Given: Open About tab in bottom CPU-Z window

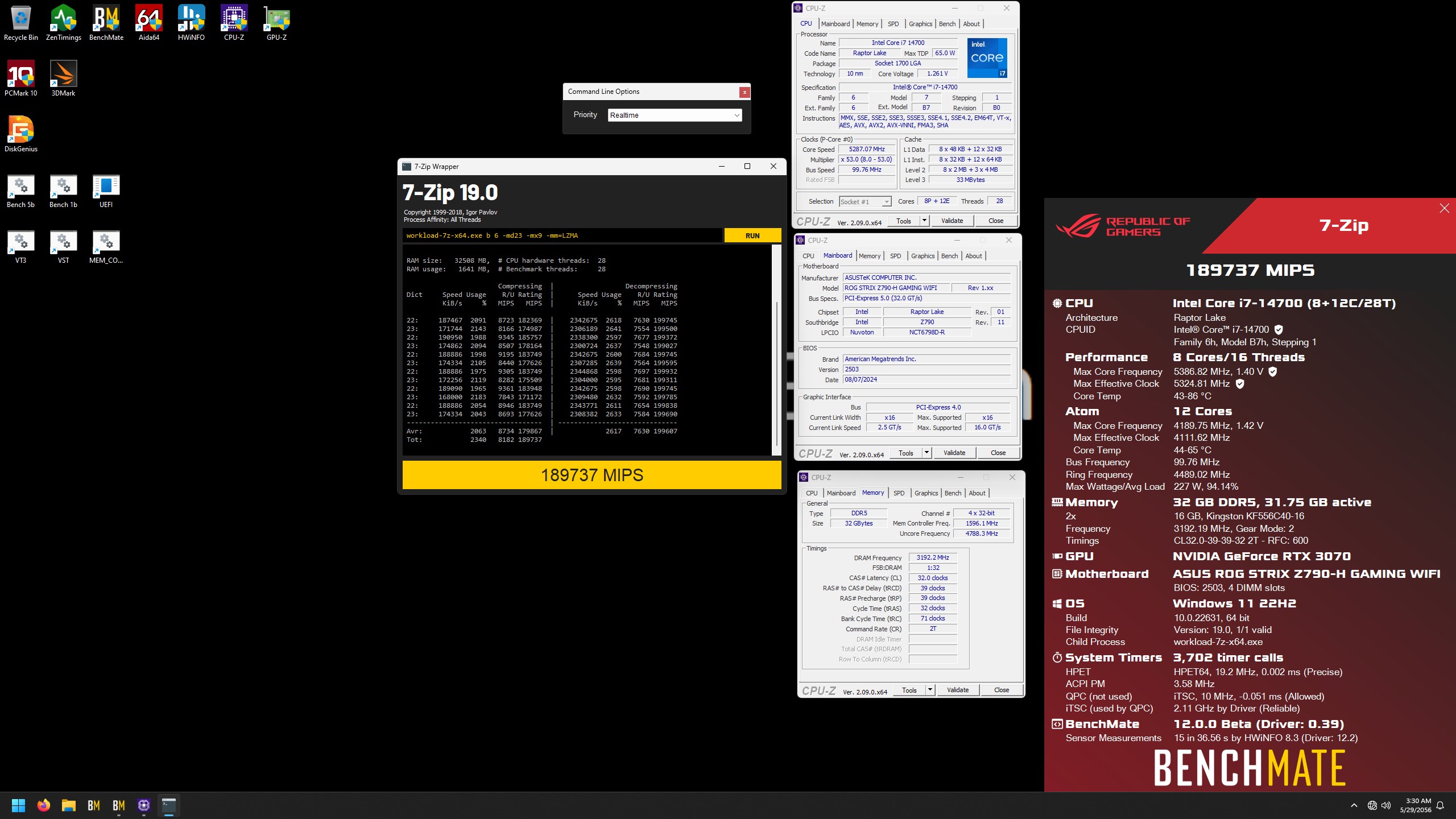Looking at the screenshot, I should click(x=977, y=493).
